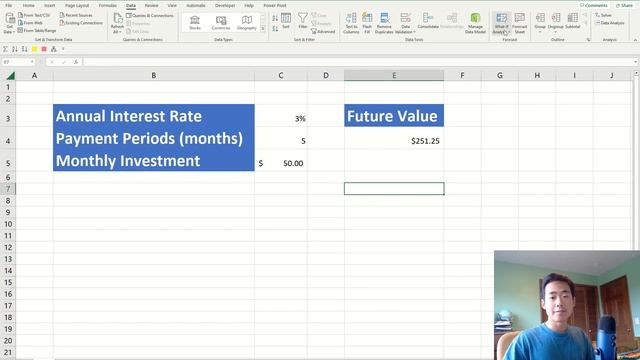Screen dimensions: 640x360
Task: Switch to the Page Layout tab
Action: 77,6
